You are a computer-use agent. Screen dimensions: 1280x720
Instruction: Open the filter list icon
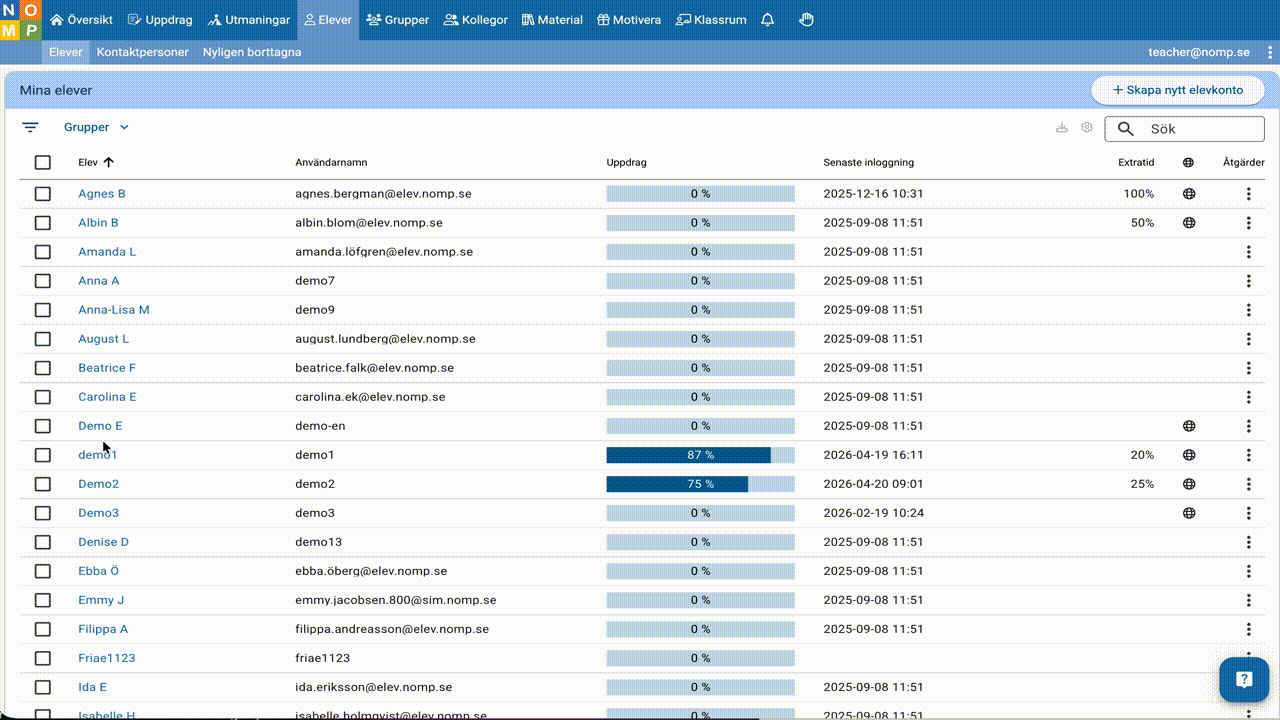tap(31, 128)
